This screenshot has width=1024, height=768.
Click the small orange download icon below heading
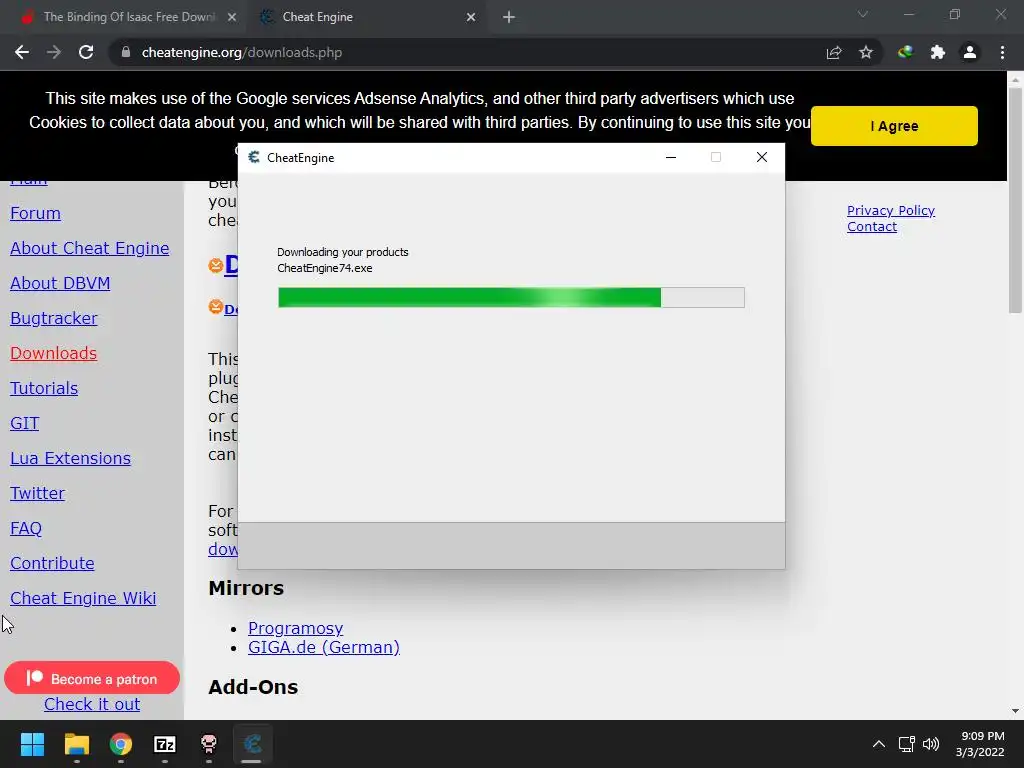click(x=216, y=306)
